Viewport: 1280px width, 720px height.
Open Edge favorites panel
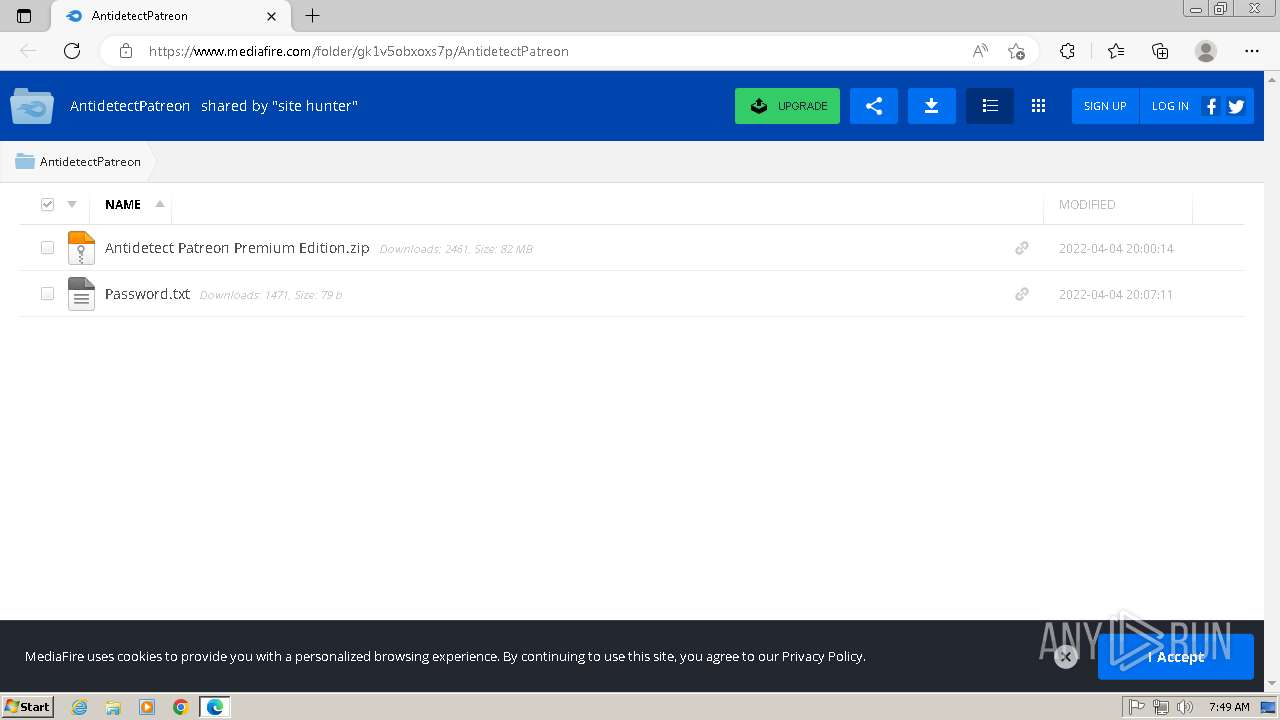[x=1116, y=51]
